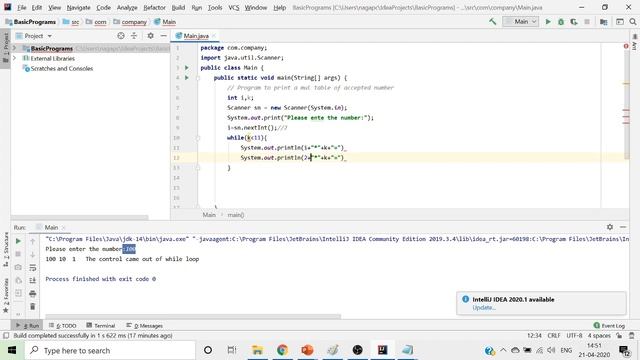640x360 pixels.
Task: Open the Build menu
Action: click(x=178, y=7)
